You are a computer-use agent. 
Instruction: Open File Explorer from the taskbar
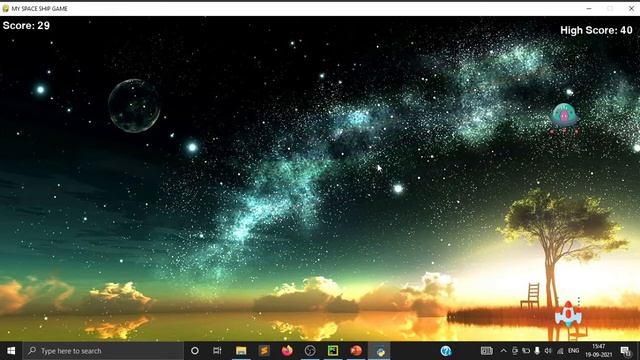[x=241, y=351]
